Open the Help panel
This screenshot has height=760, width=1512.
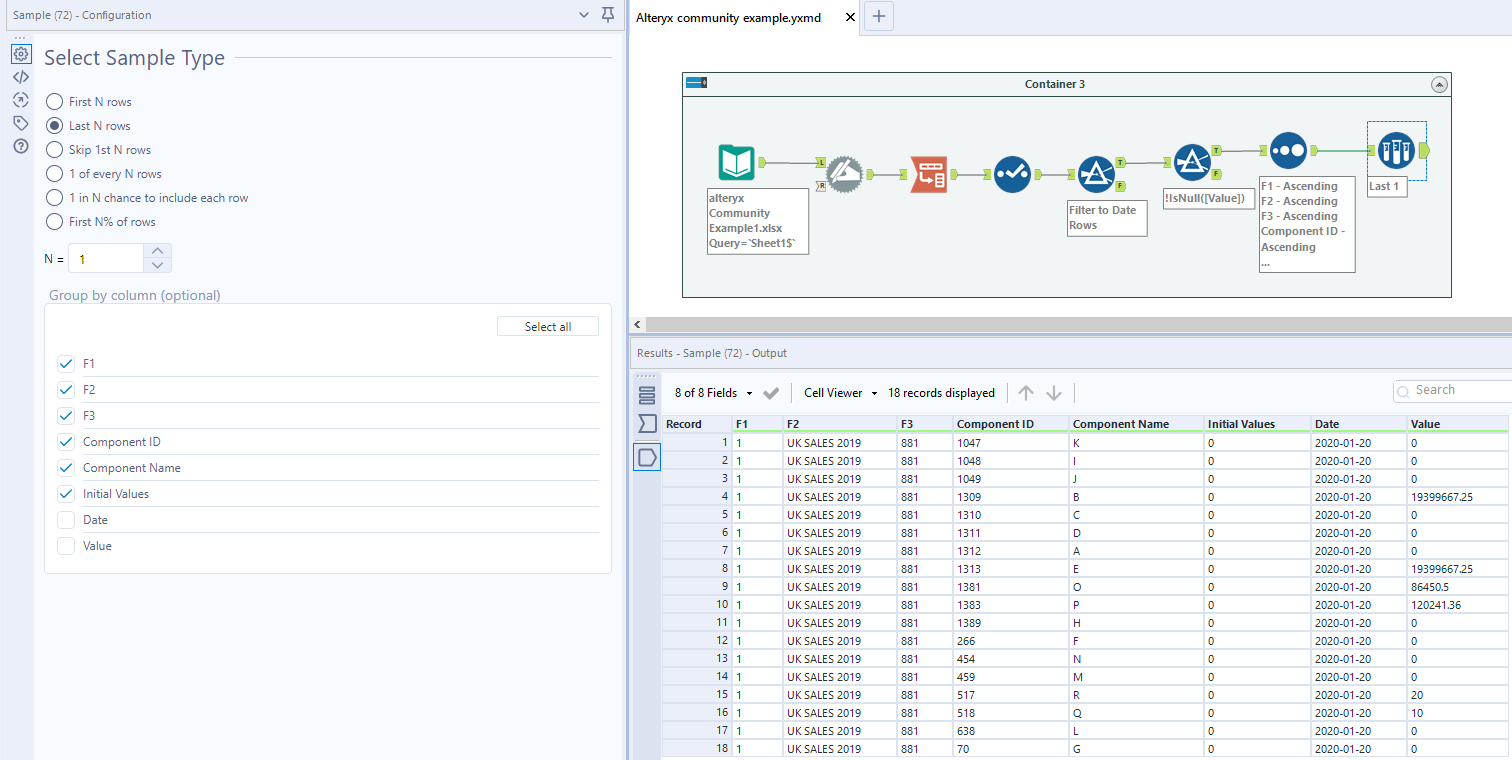click(22, 146)
